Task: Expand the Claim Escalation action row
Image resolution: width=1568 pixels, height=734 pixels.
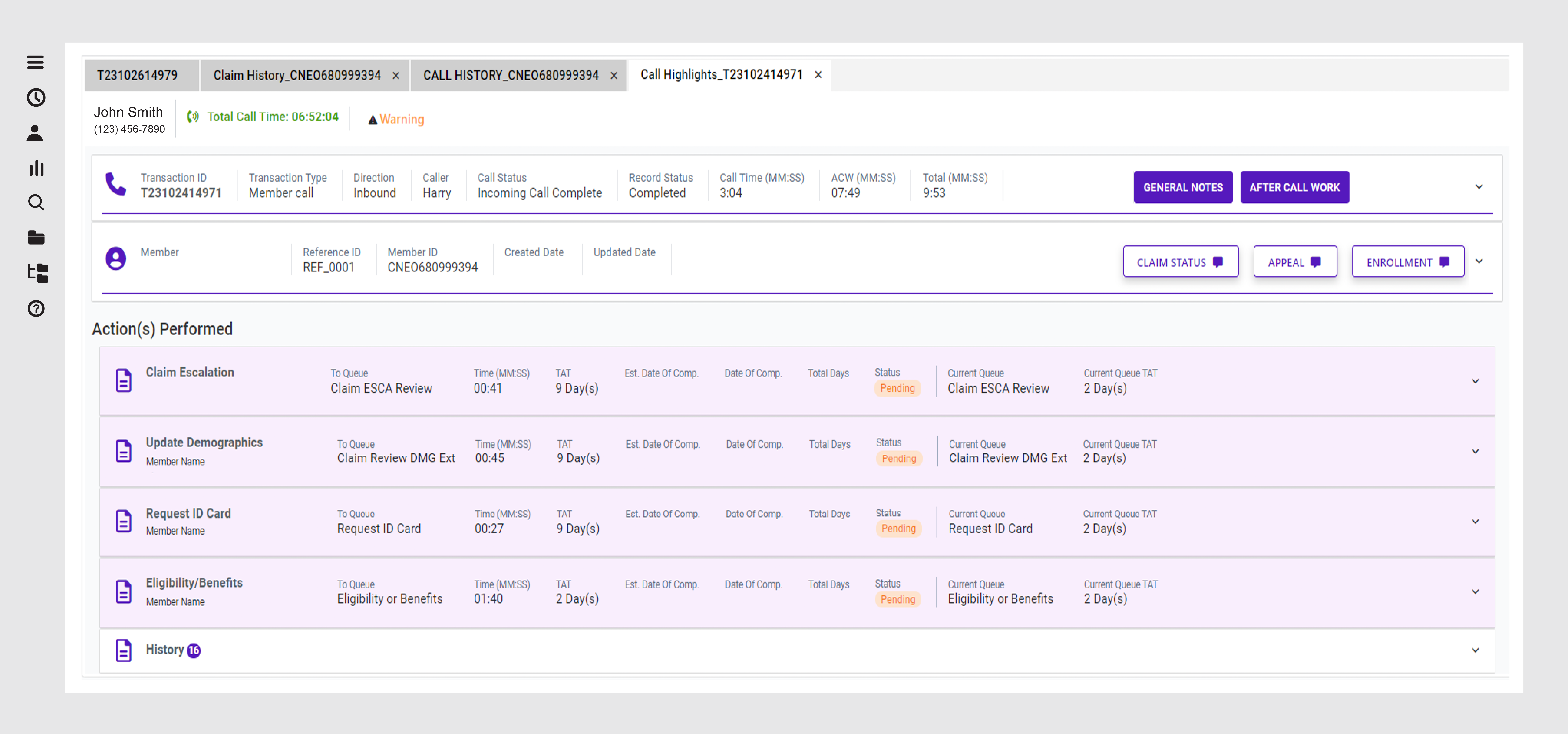Action: click(x=1475, y=381)
